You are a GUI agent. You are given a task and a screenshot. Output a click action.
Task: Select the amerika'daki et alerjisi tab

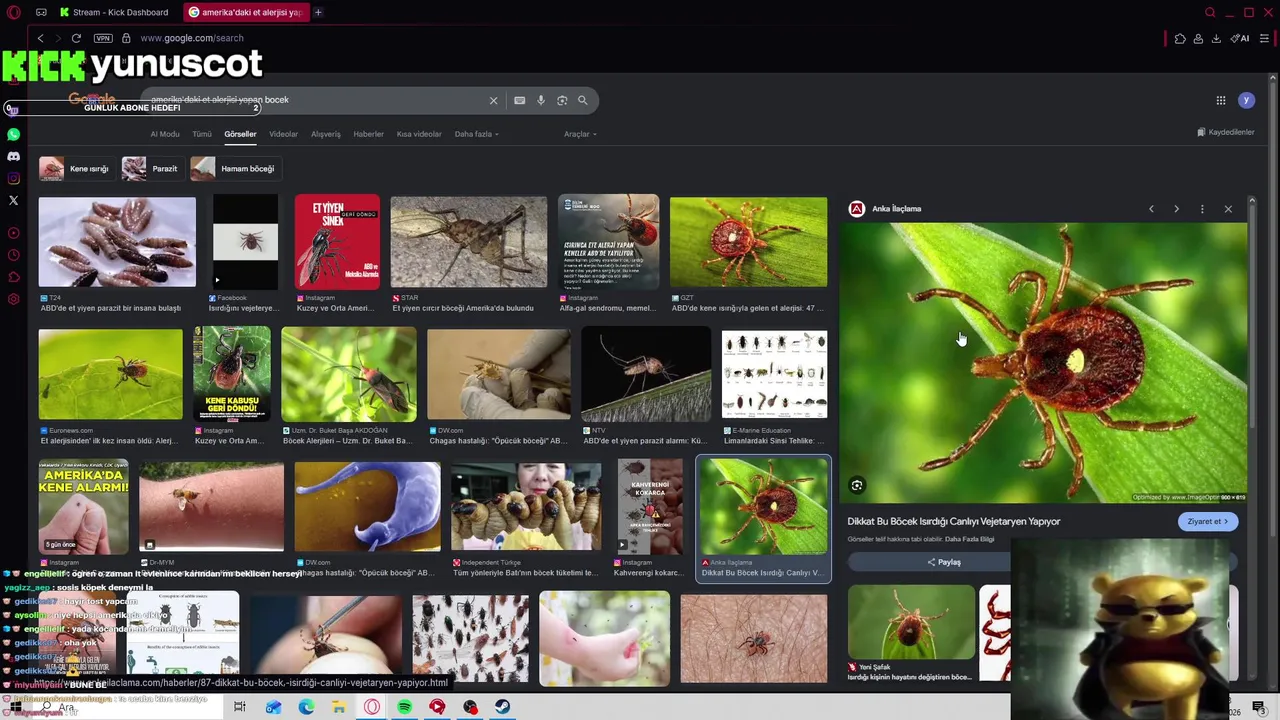246,12
